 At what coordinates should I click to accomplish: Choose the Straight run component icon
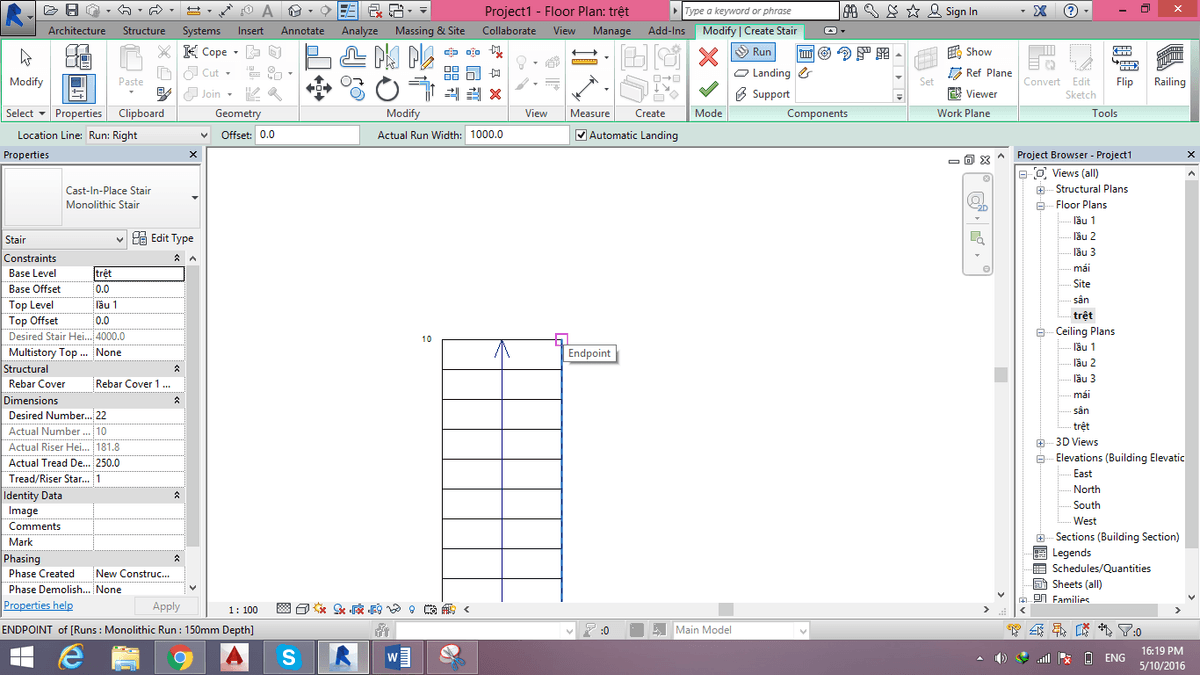coord(806,53)
